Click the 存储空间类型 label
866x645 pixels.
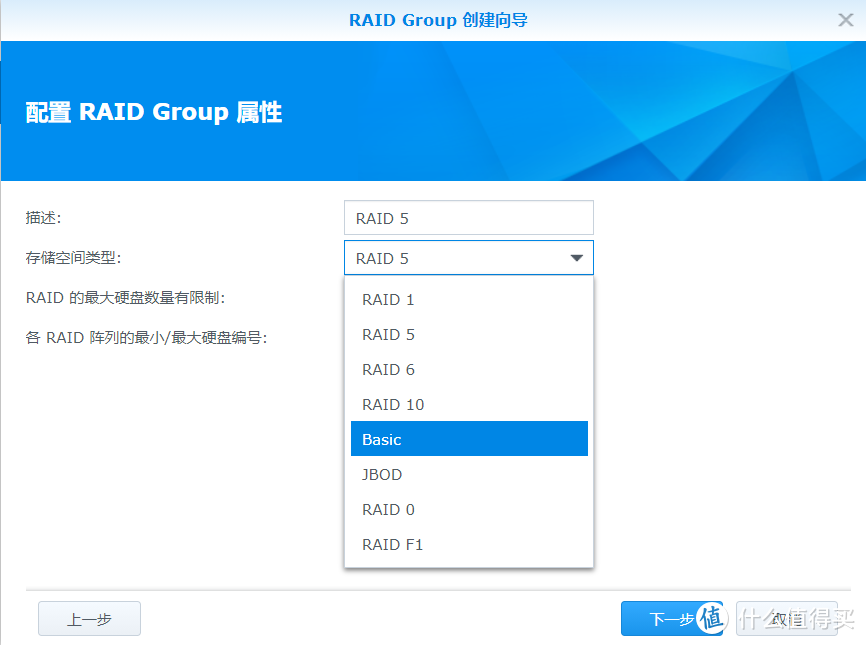[x=70, y=258]
